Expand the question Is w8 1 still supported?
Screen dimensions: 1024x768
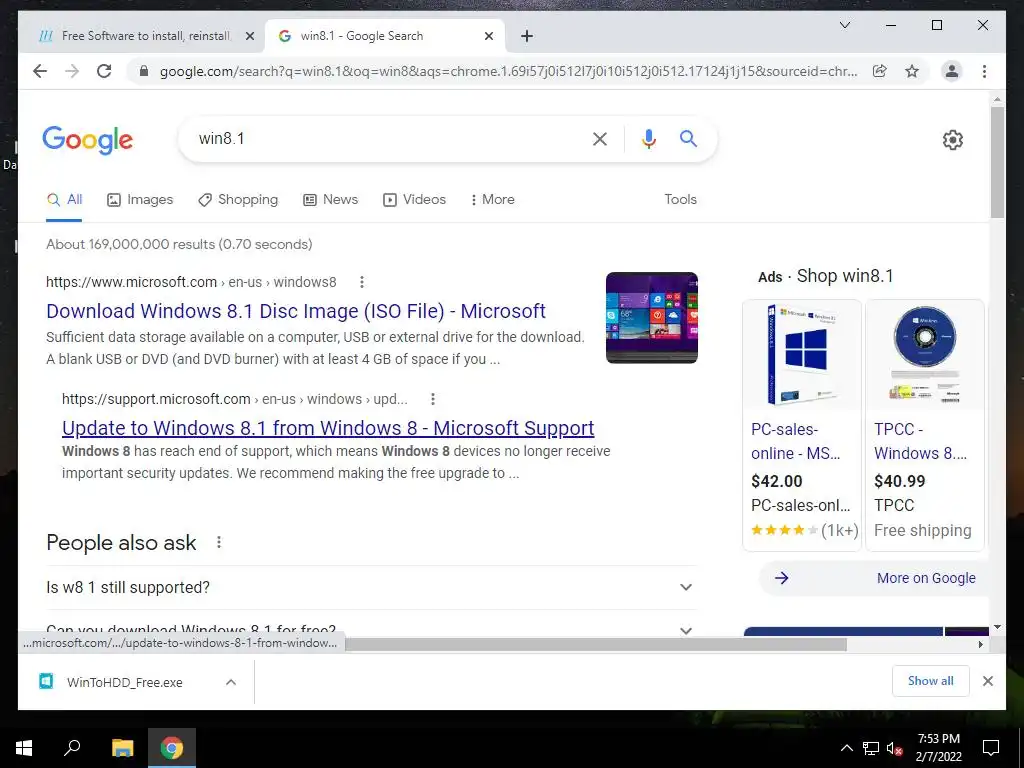[x=371, y=587]
